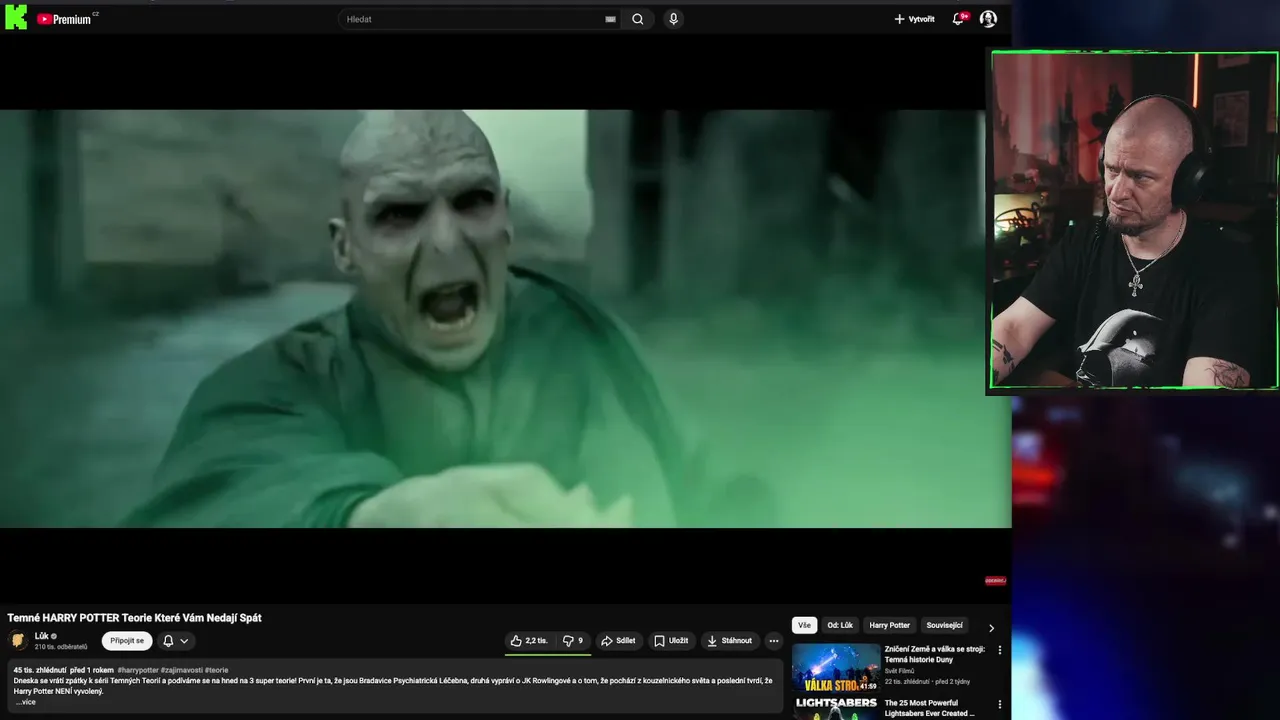Open the account avatar menu

click(x=988, y=19)
